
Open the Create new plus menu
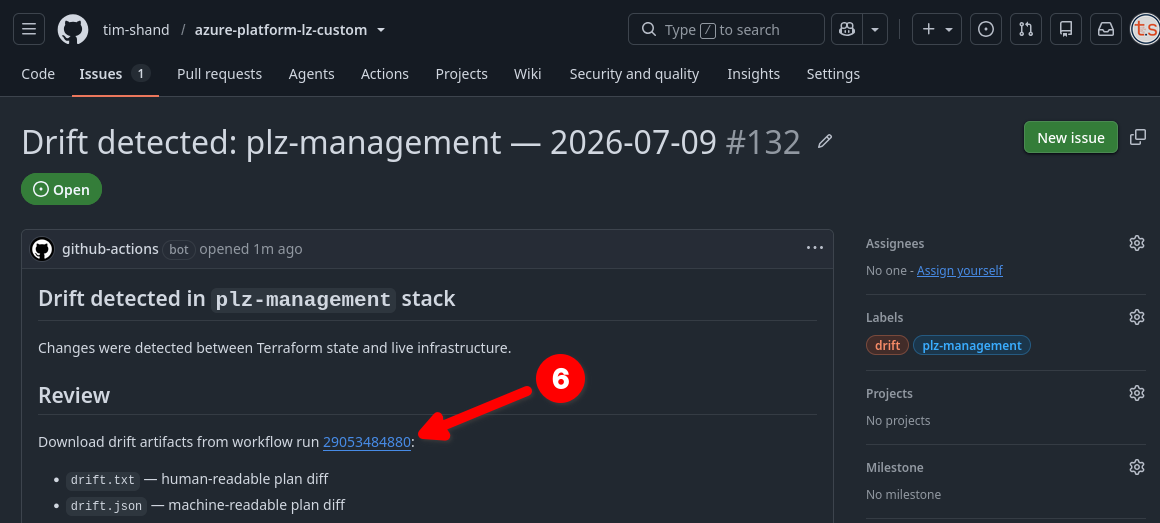937,30
